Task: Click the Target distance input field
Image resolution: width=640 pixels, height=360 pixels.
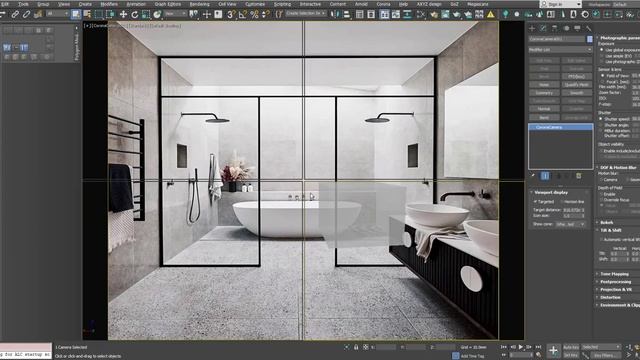Action: tap(571, 210)
